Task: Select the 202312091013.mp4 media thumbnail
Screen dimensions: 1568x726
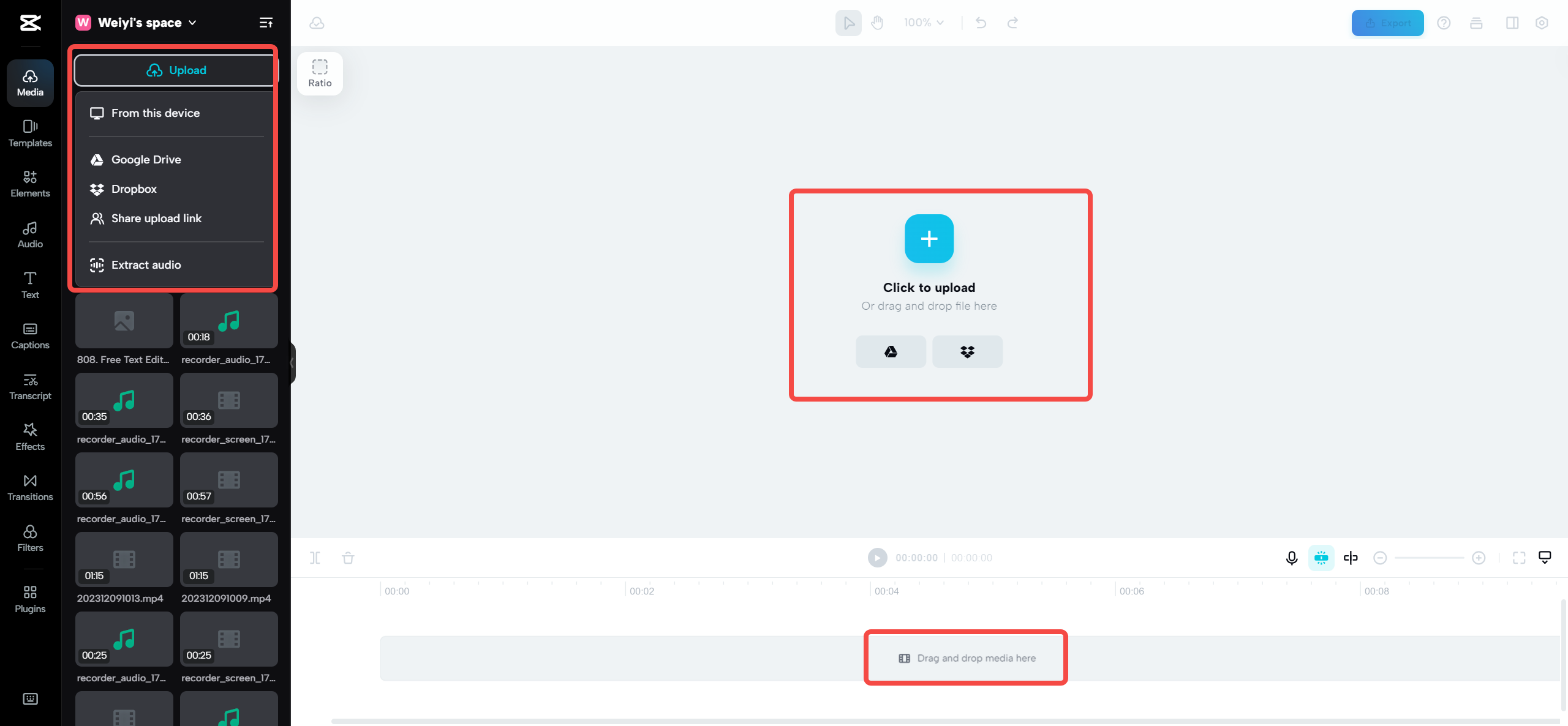Action: 124,559
